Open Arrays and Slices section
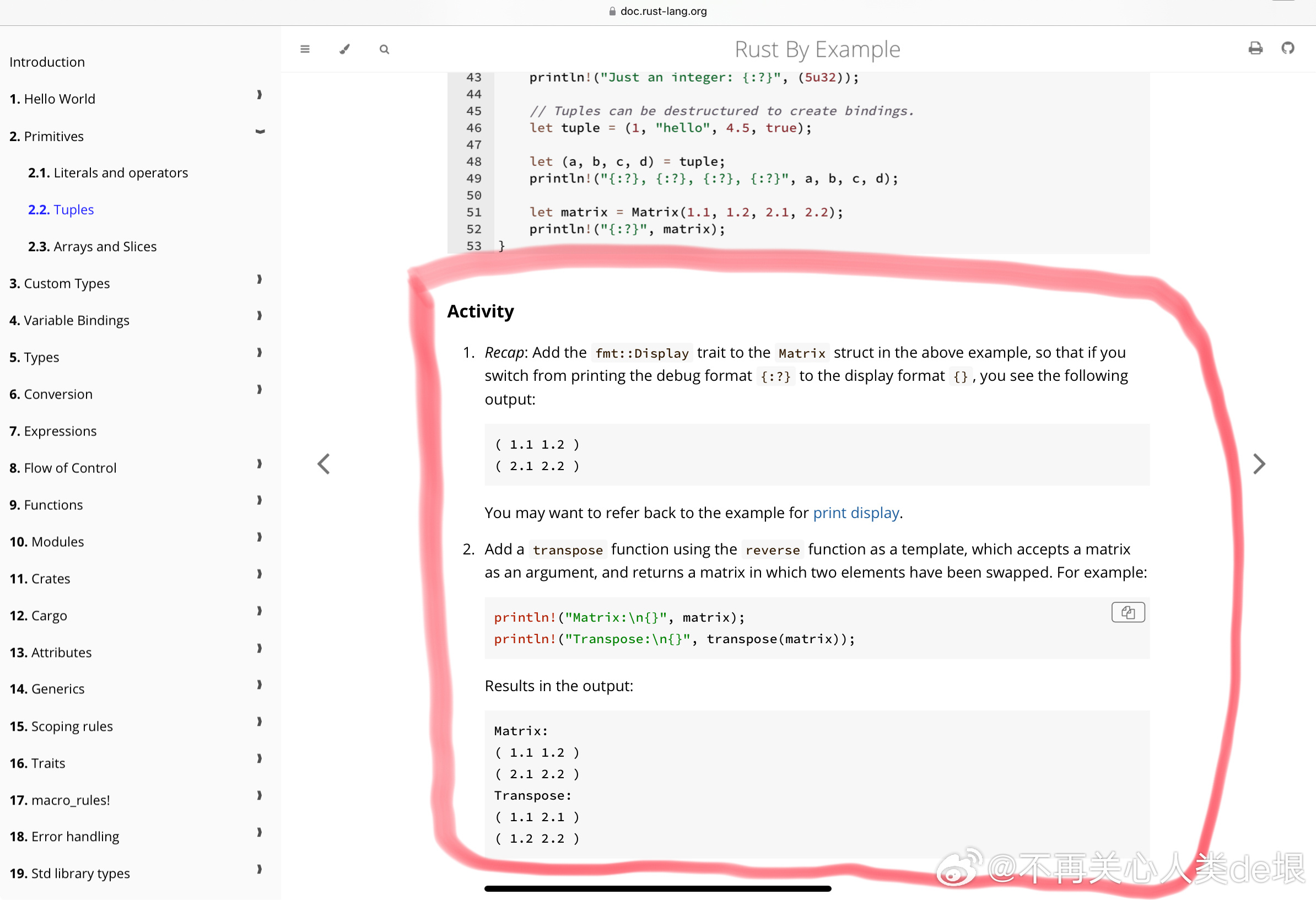This screenshot has width=1316, height=900. [92, 246]
